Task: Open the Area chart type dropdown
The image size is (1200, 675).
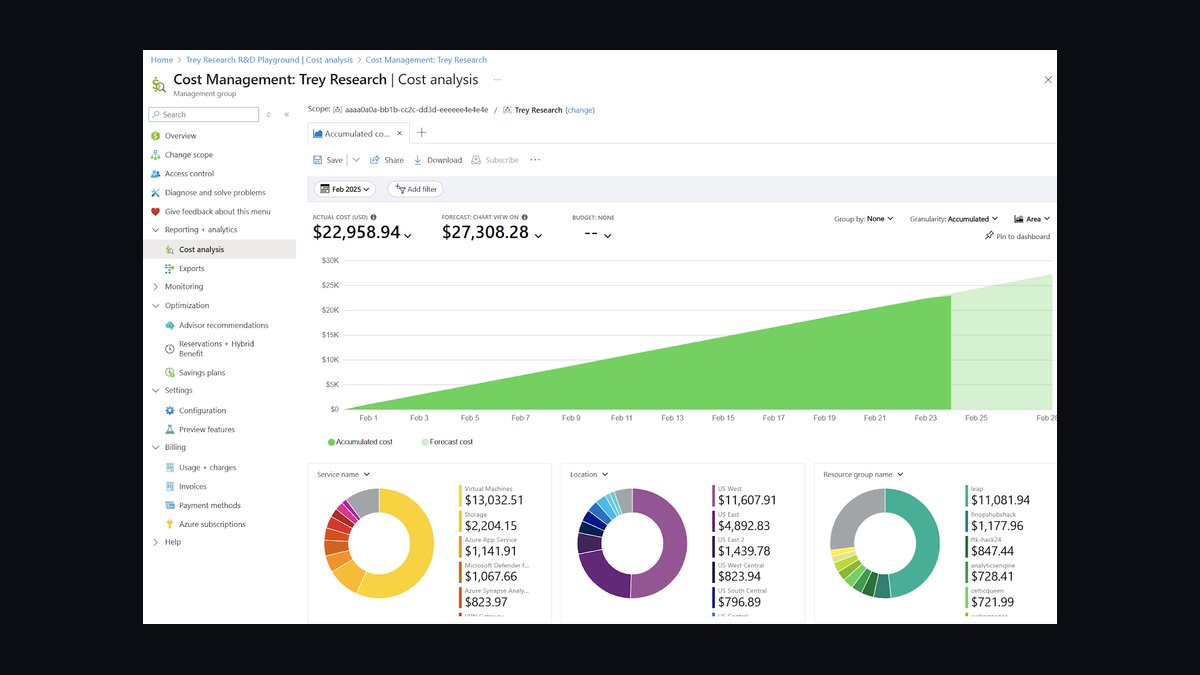Action: coord(1031,219)
